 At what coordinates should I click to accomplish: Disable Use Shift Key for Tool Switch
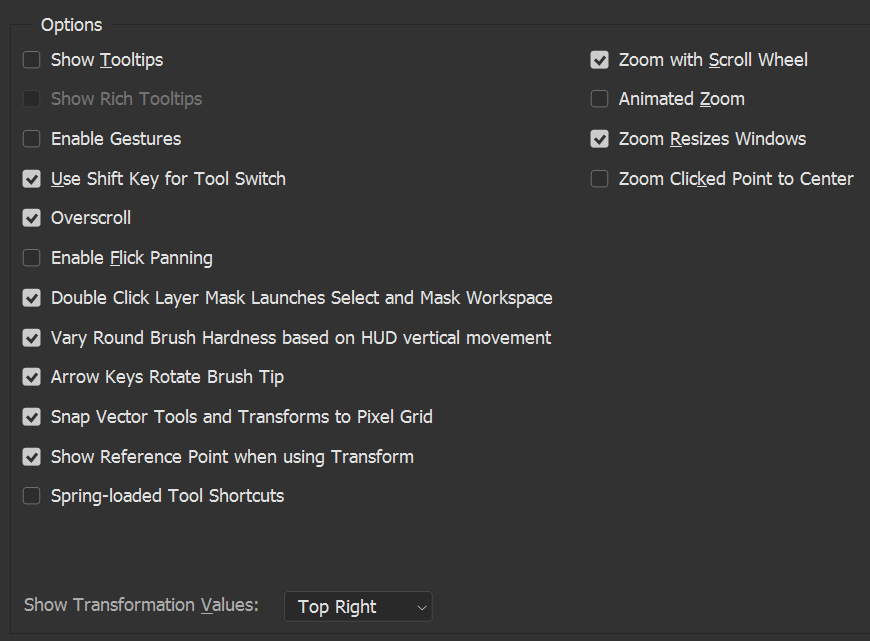tap(31, 178)
